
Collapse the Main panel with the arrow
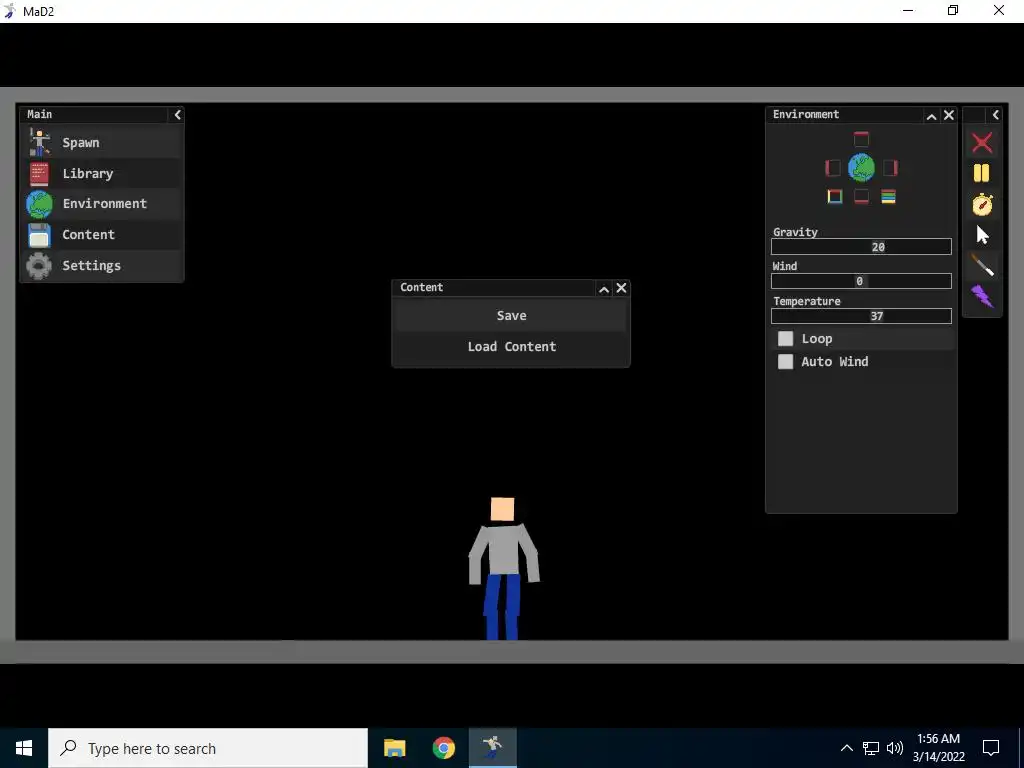point(177,115)
